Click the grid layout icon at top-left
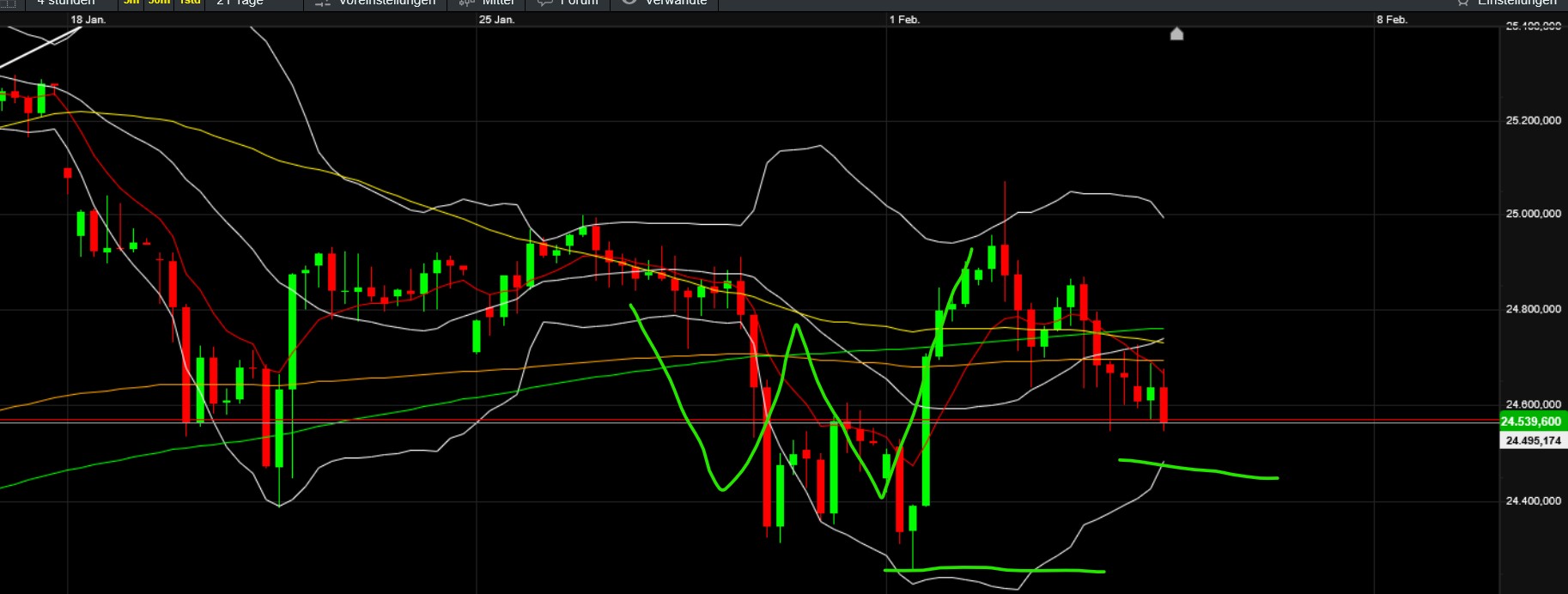This screenshot has width=1568, height=594. (9, 3)
